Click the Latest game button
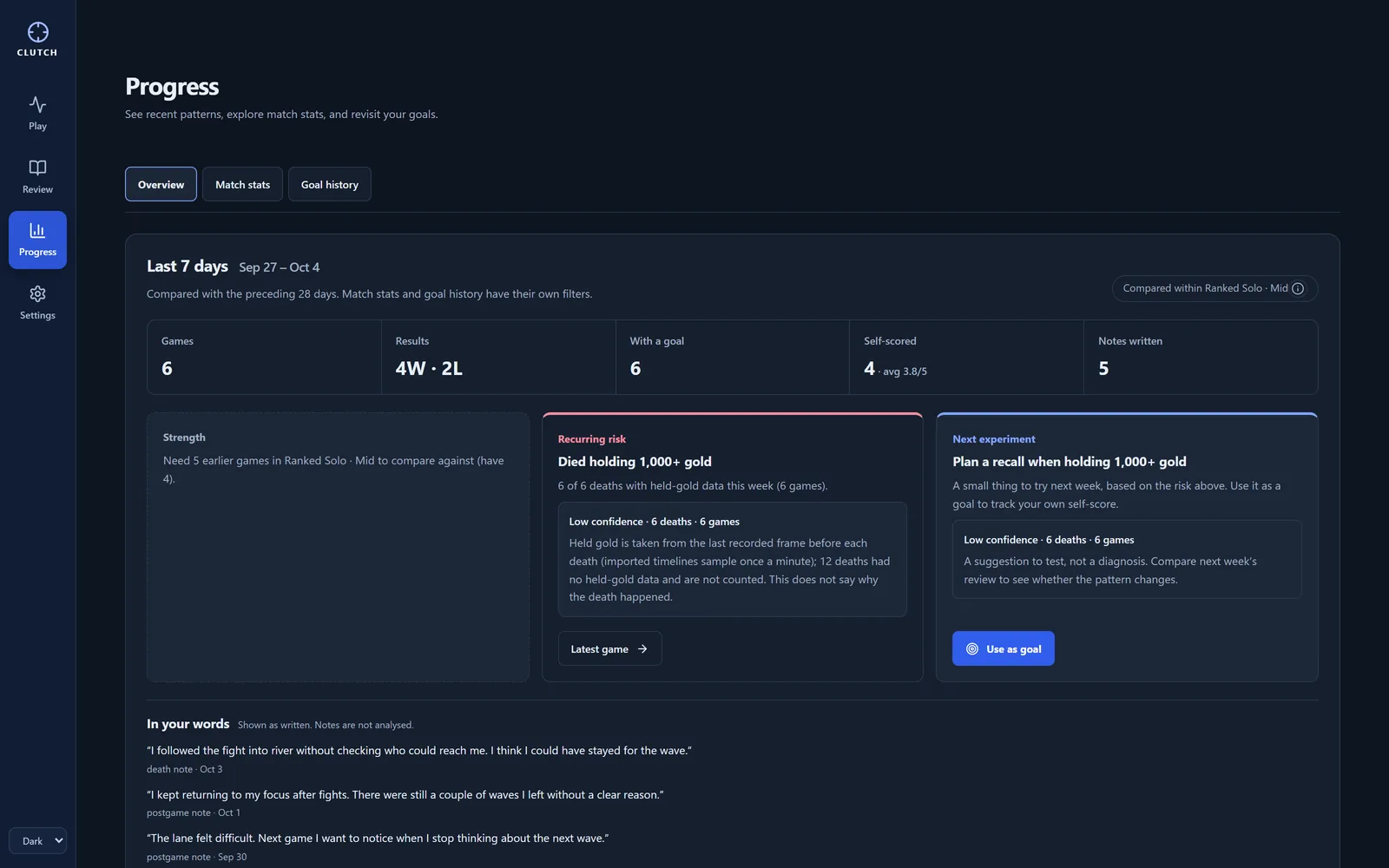The height and width of the screenshot is (868, 1389). [609, 648]
